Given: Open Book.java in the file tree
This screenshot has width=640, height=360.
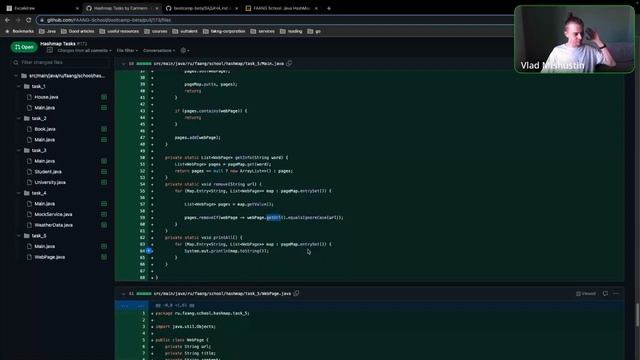Looking at the screenshot, I should (x=45, y=129).
